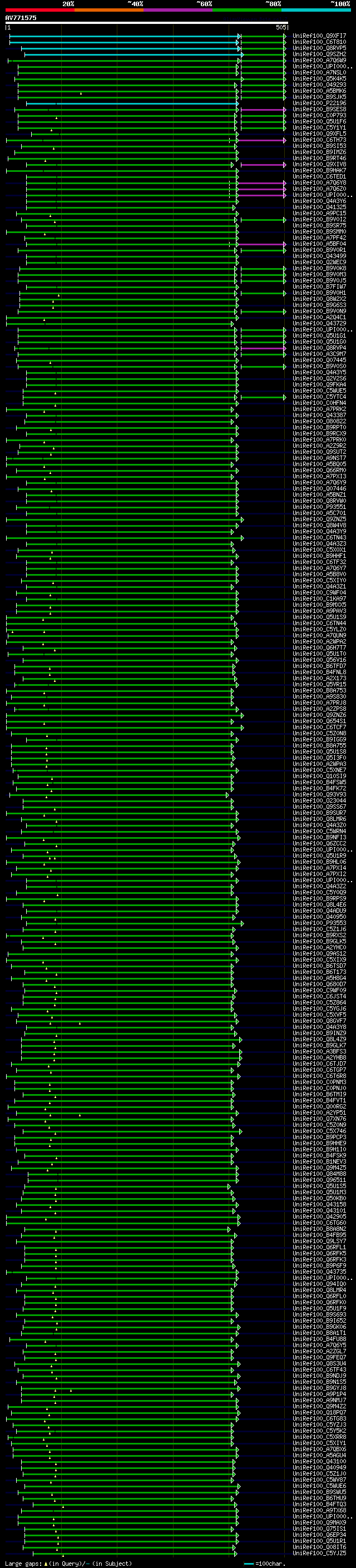Select label UniRef100_Q9XIV8
The height and width of the screenshot is (1568, 356).
319,164
